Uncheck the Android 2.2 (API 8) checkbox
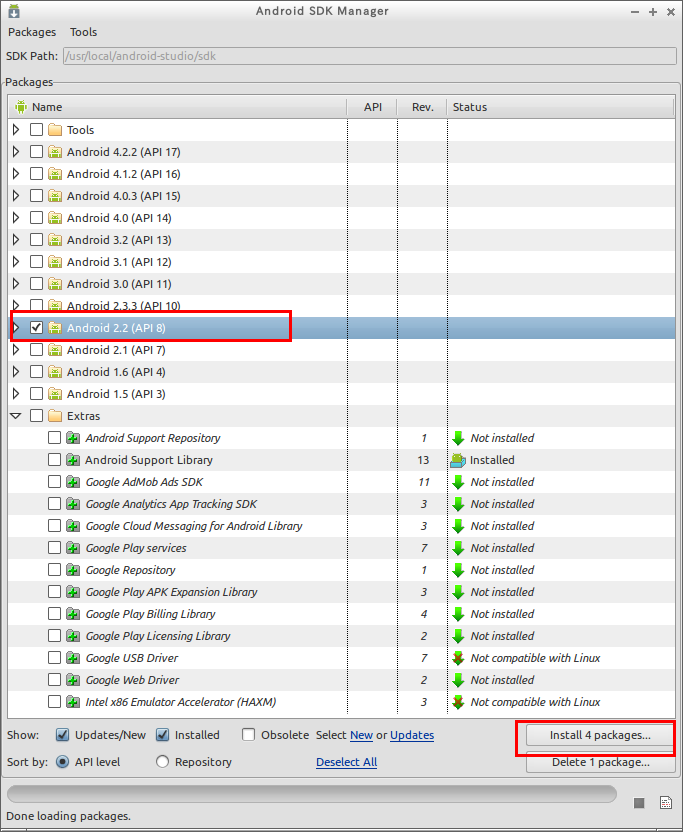This screenshot has width=683, height=832. pyautogui.click(x=36, y=328)
